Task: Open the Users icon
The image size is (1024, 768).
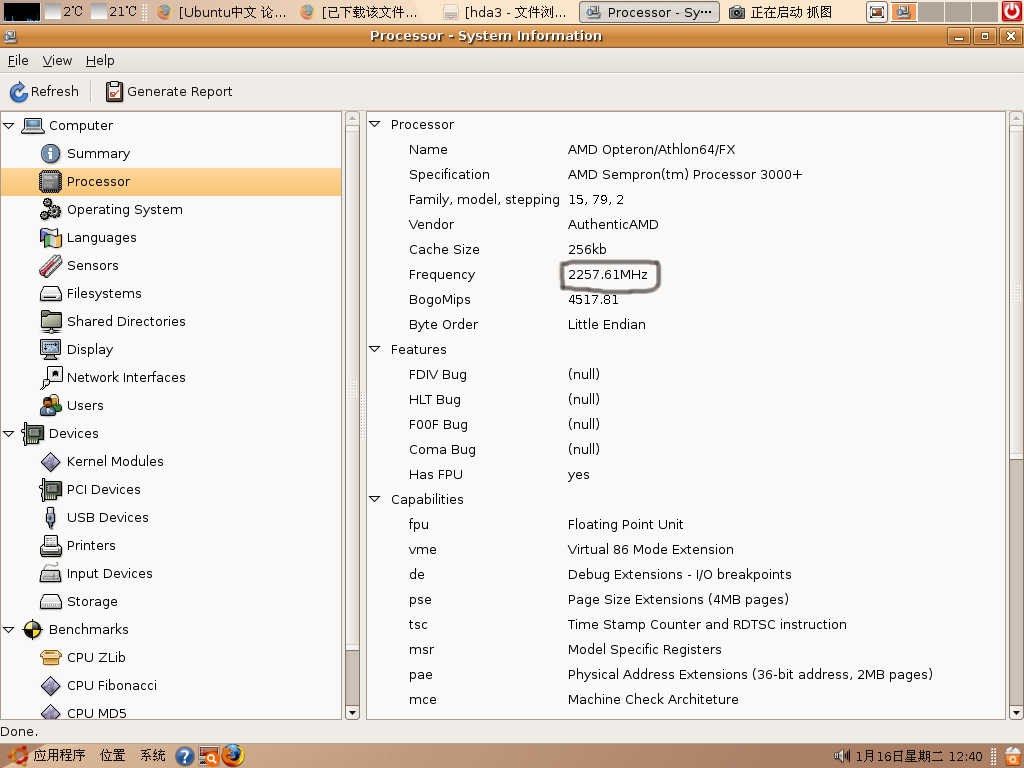Action: pos(50,406)
